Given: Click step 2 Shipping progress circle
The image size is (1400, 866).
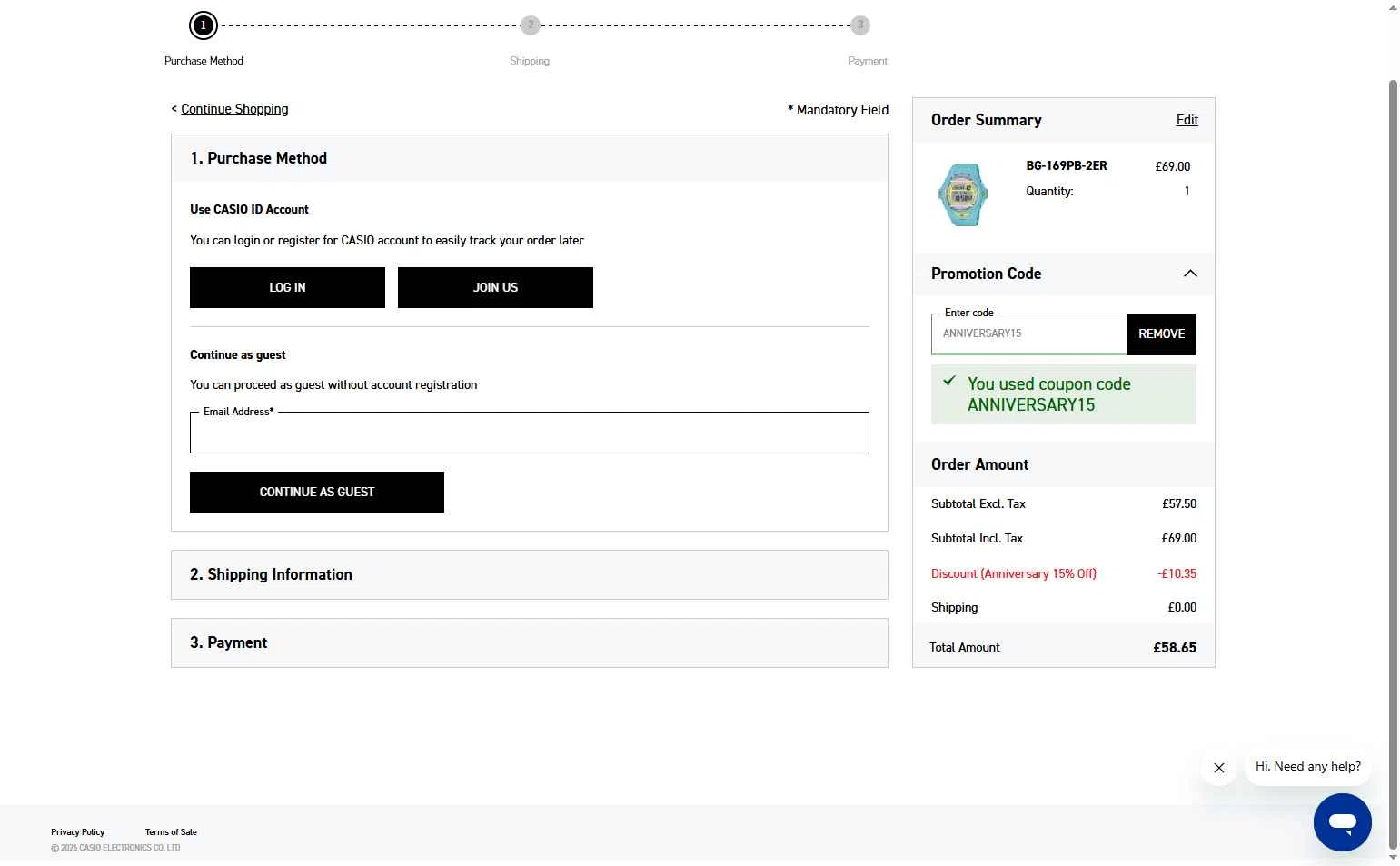Looking at the screenshot, I should click(531, 25).
